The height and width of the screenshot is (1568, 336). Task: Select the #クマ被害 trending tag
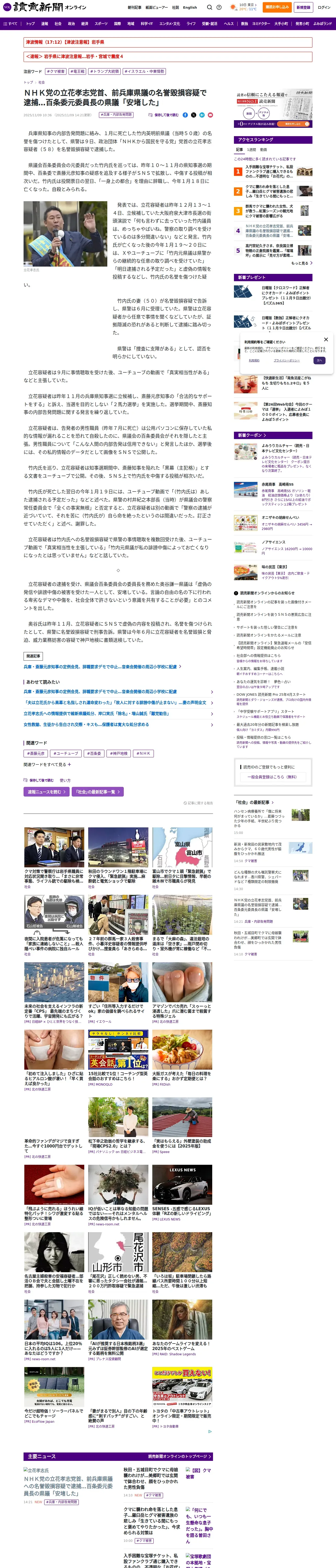coord(56,71)
